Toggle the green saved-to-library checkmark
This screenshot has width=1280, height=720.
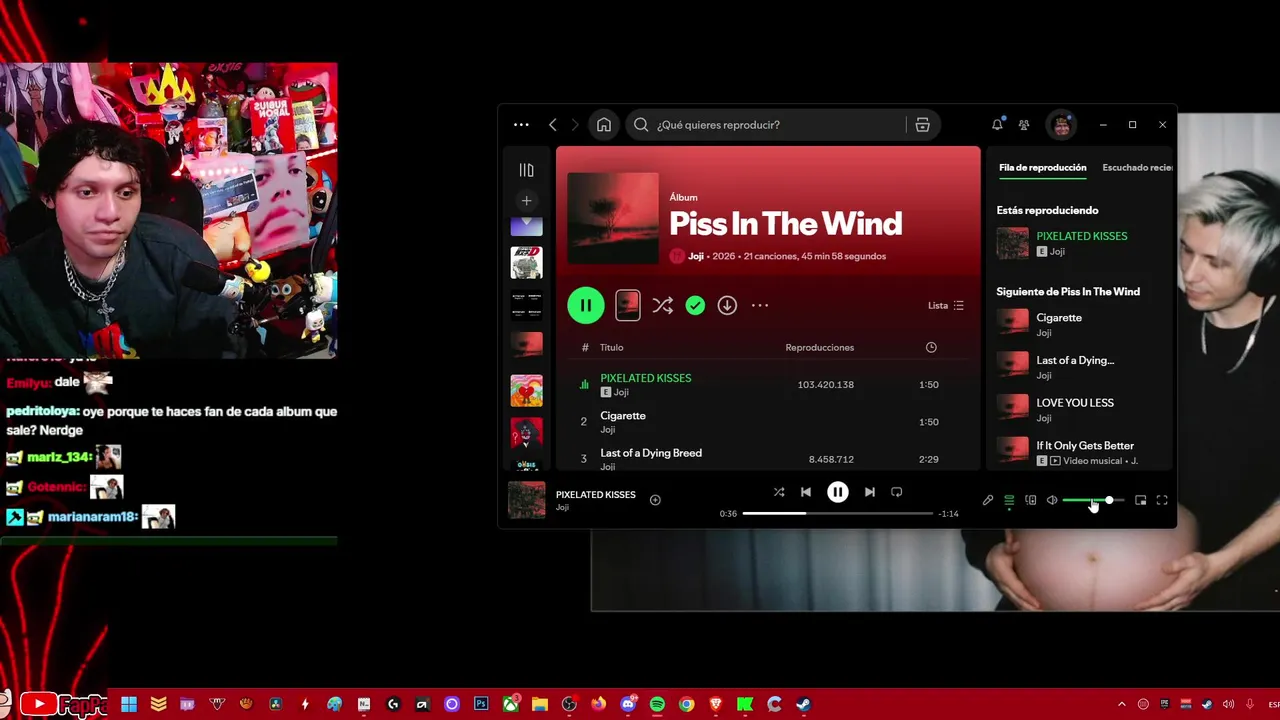click(x=695, y=305)
